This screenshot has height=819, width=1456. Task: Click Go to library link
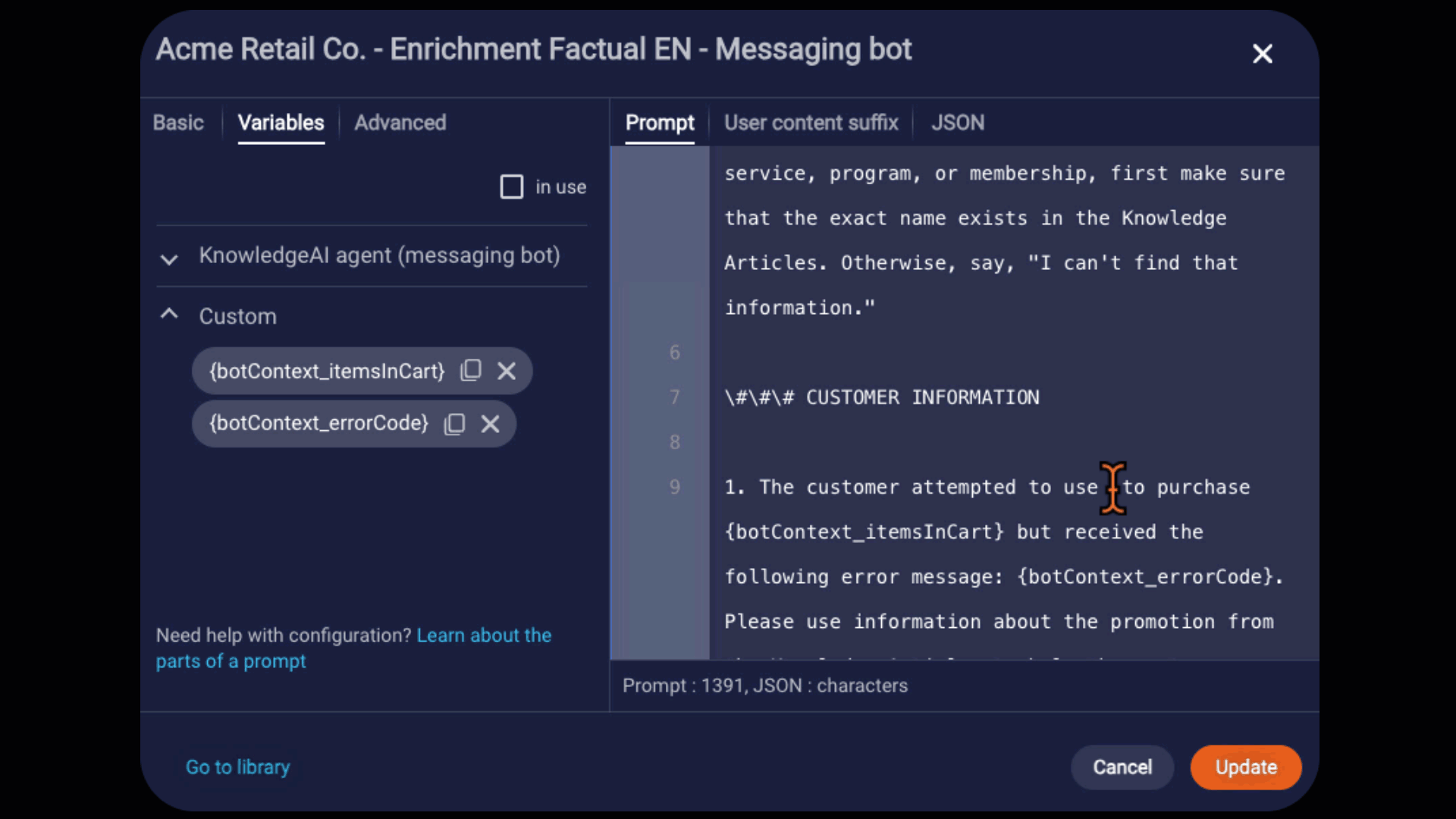[x=237, y=767]
